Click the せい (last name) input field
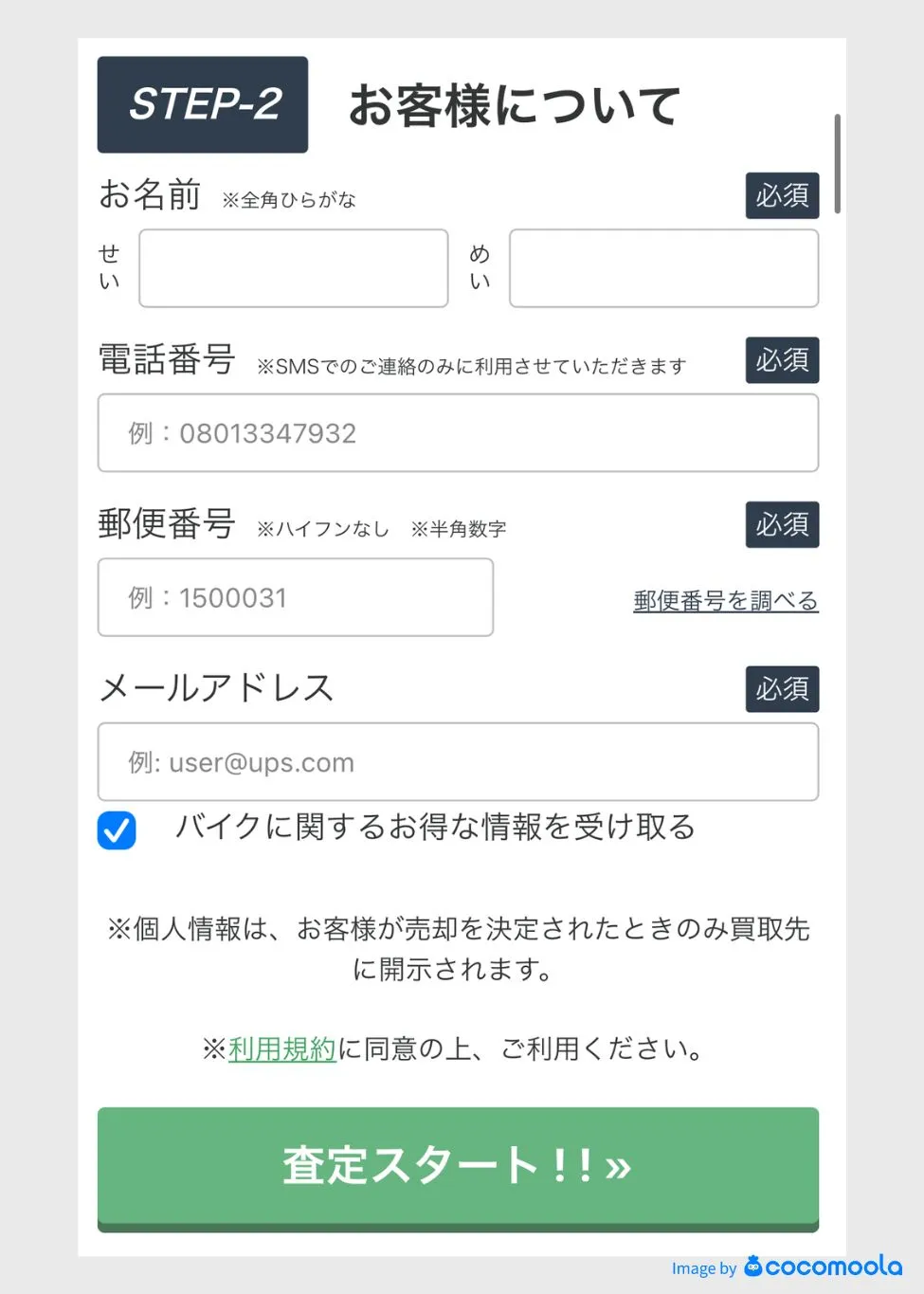924x1294 pixels. coord(294,268)
